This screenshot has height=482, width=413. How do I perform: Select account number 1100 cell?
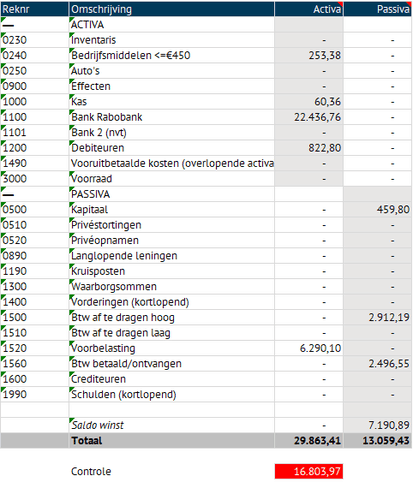click(34, 117)
